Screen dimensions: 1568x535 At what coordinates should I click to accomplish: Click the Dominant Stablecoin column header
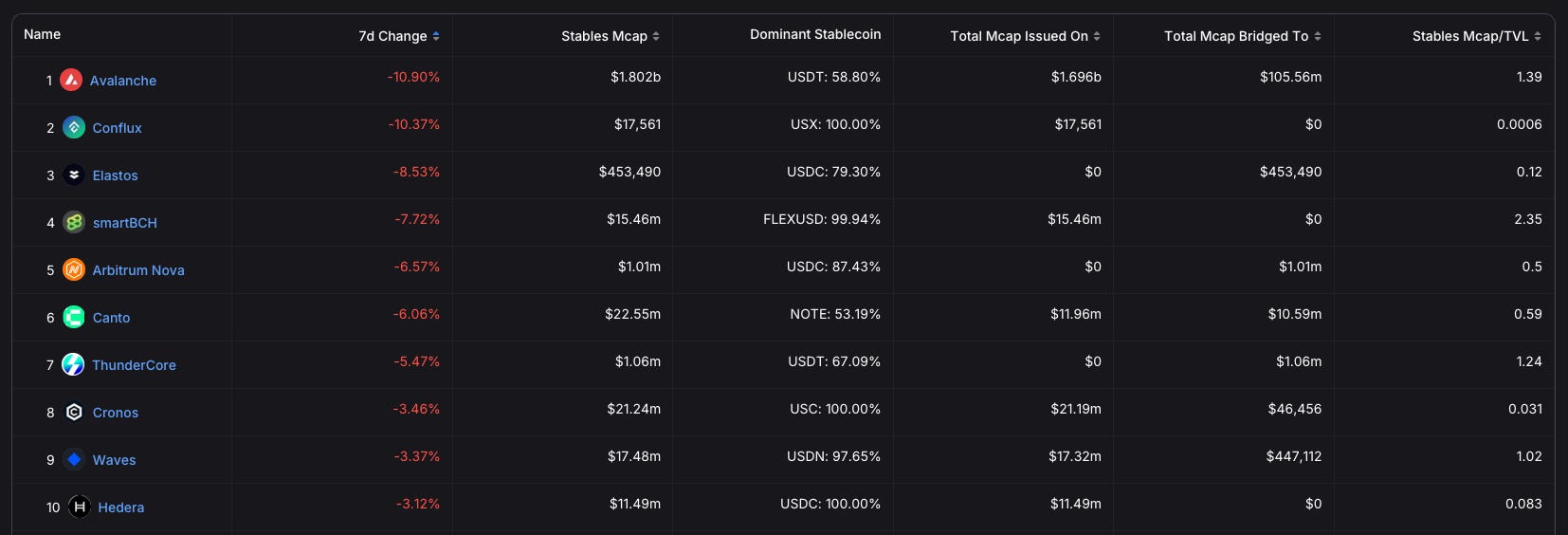(815, 34)
